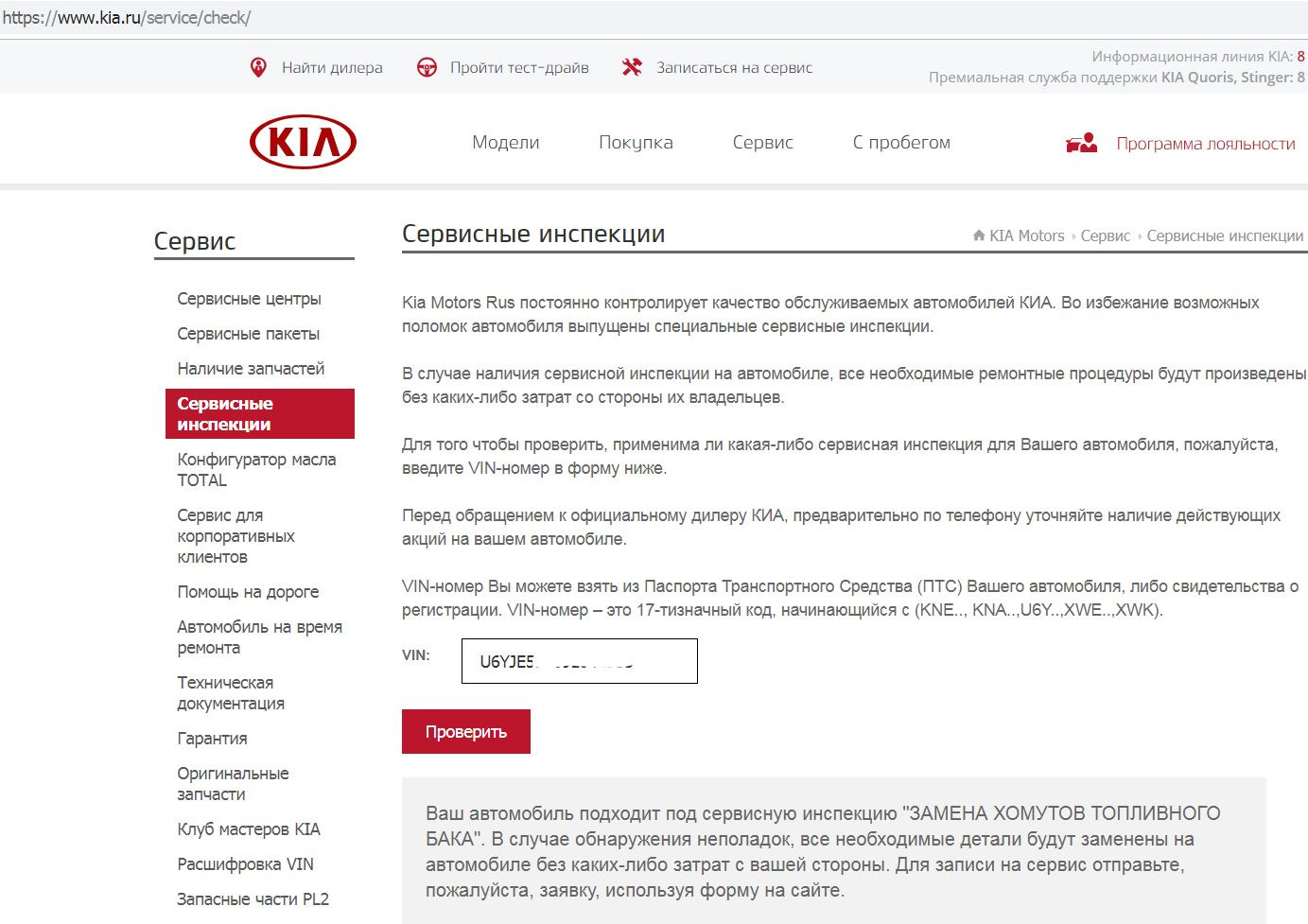Click the paragraph starting Kia Motors Rus
This screenshot has height=924, width=1308.
[830, 315]
